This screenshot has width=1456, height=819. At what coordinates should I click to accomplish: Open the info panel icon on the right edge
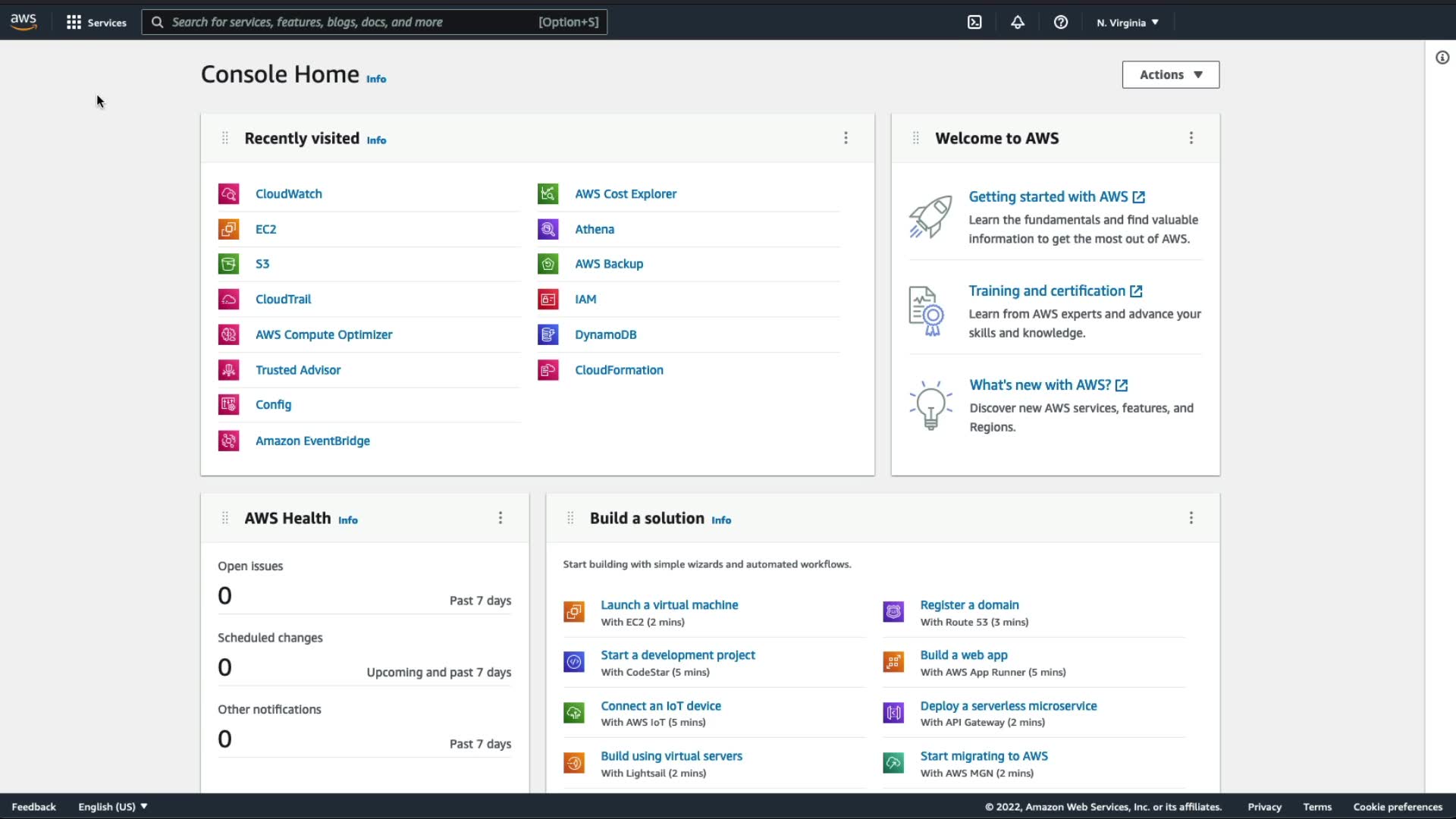(1442, 58)
